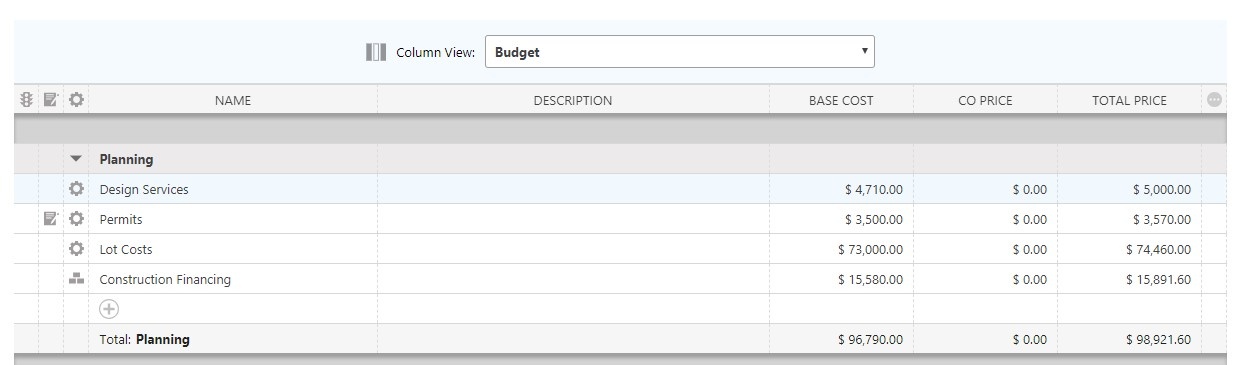Click the column view icon beside the label

[x=376, y=52]
